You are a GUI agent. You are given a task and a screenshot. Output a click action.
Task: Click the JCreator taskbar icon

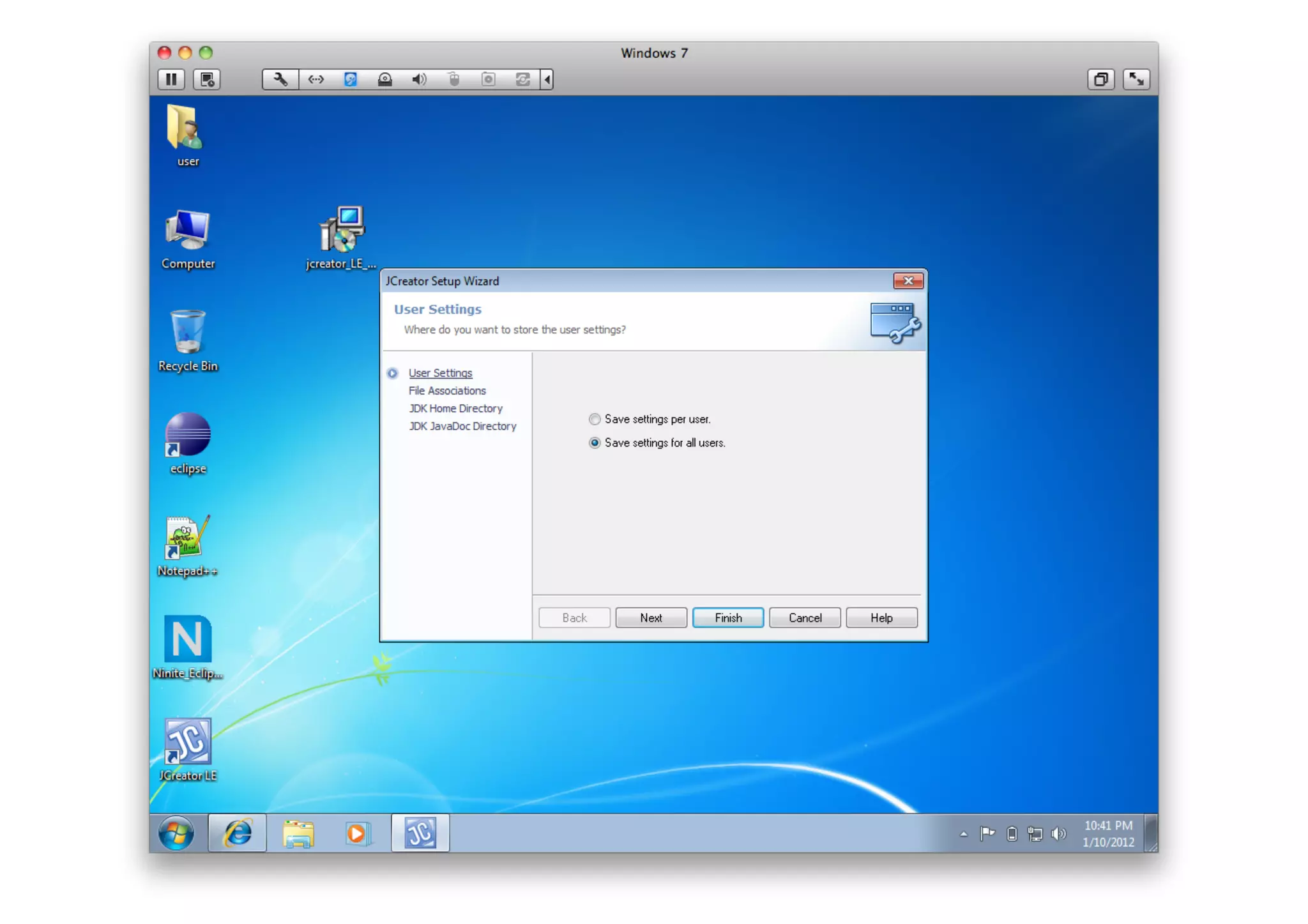pyautogui.click(x=420, y=833)
